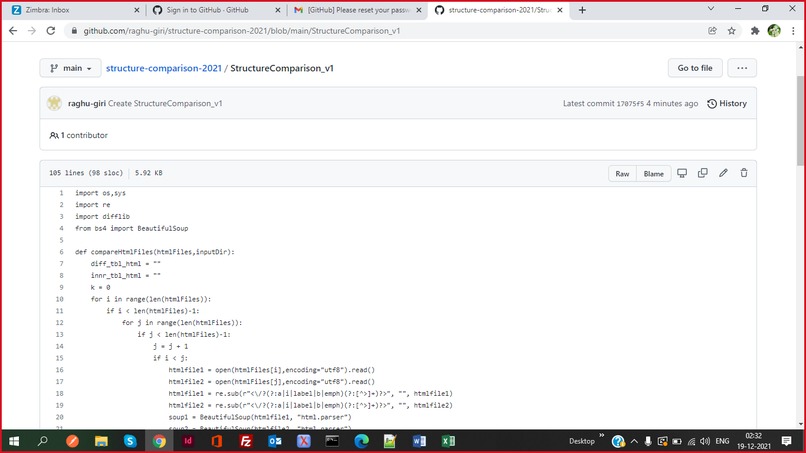Image resolution: width=806 pixels, height=453 pixels.
Task: Select line number 10
Action: tap(60, 299)
